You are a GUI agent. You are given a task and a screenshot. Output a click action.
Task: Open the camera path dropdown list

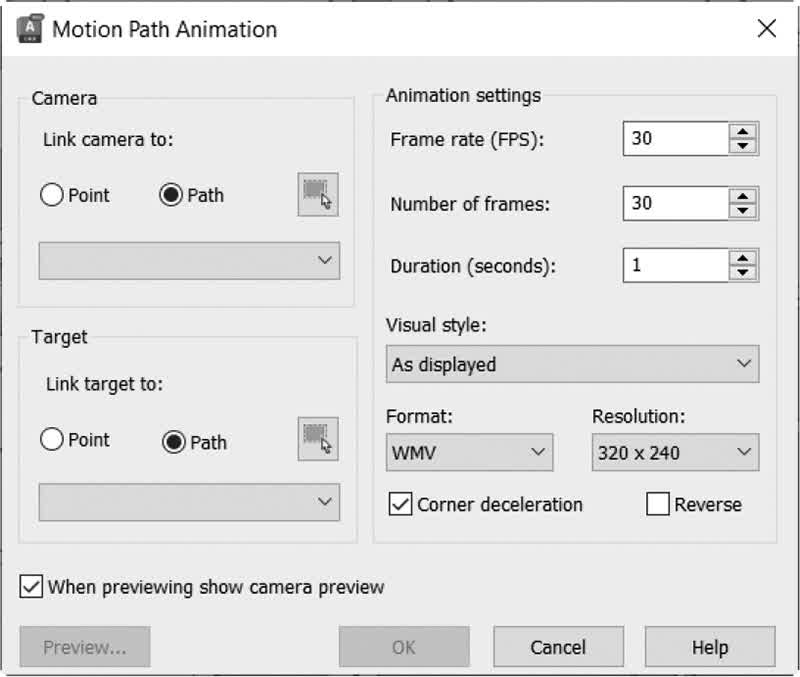pos(189,261)
